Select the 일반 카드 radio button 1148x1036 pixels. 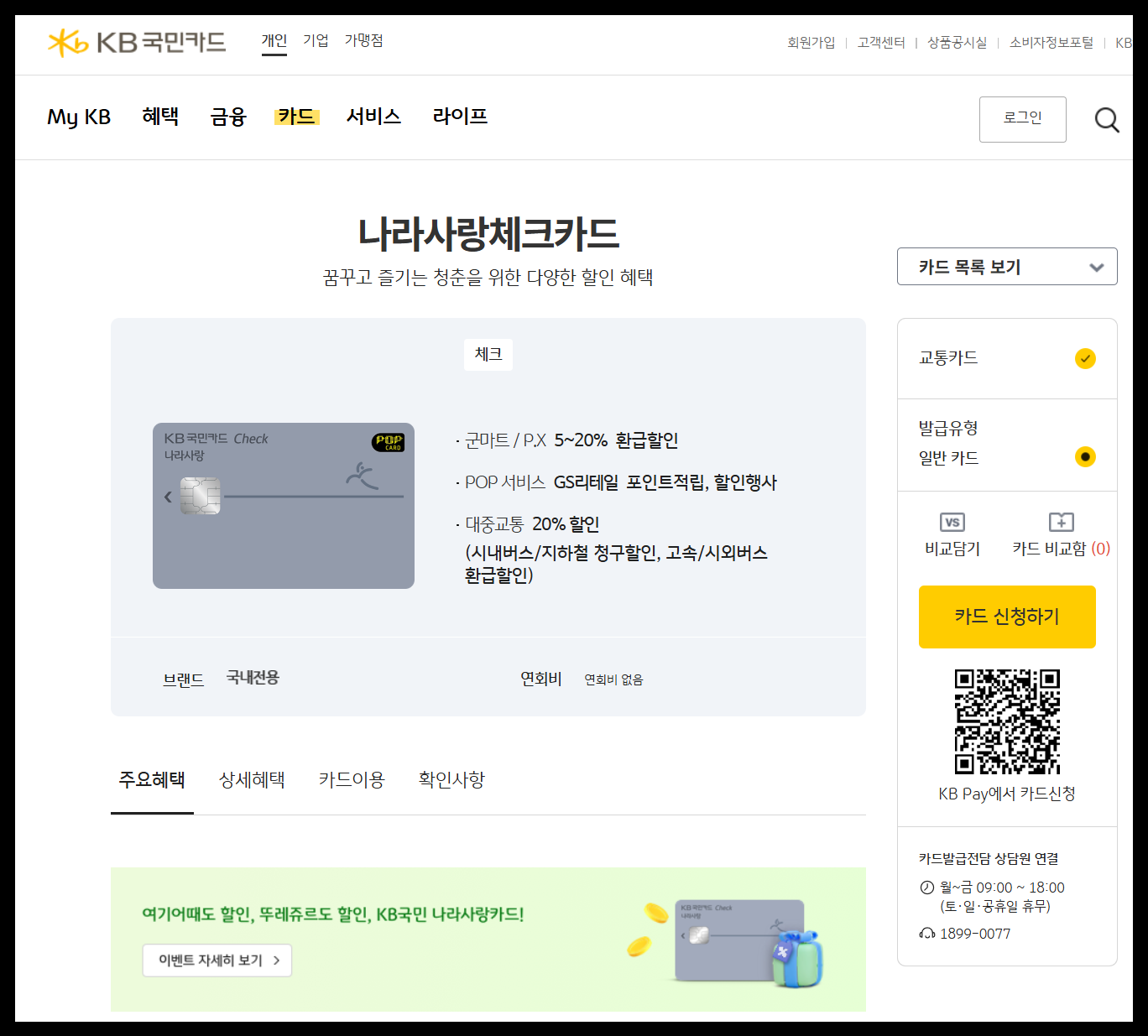click(x=1085, y=457)
